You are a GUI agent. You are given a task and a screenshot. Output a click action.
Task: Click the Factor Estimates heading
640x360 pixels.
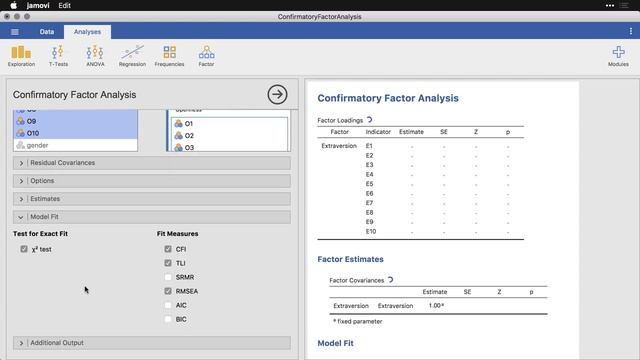pos(350,259)
